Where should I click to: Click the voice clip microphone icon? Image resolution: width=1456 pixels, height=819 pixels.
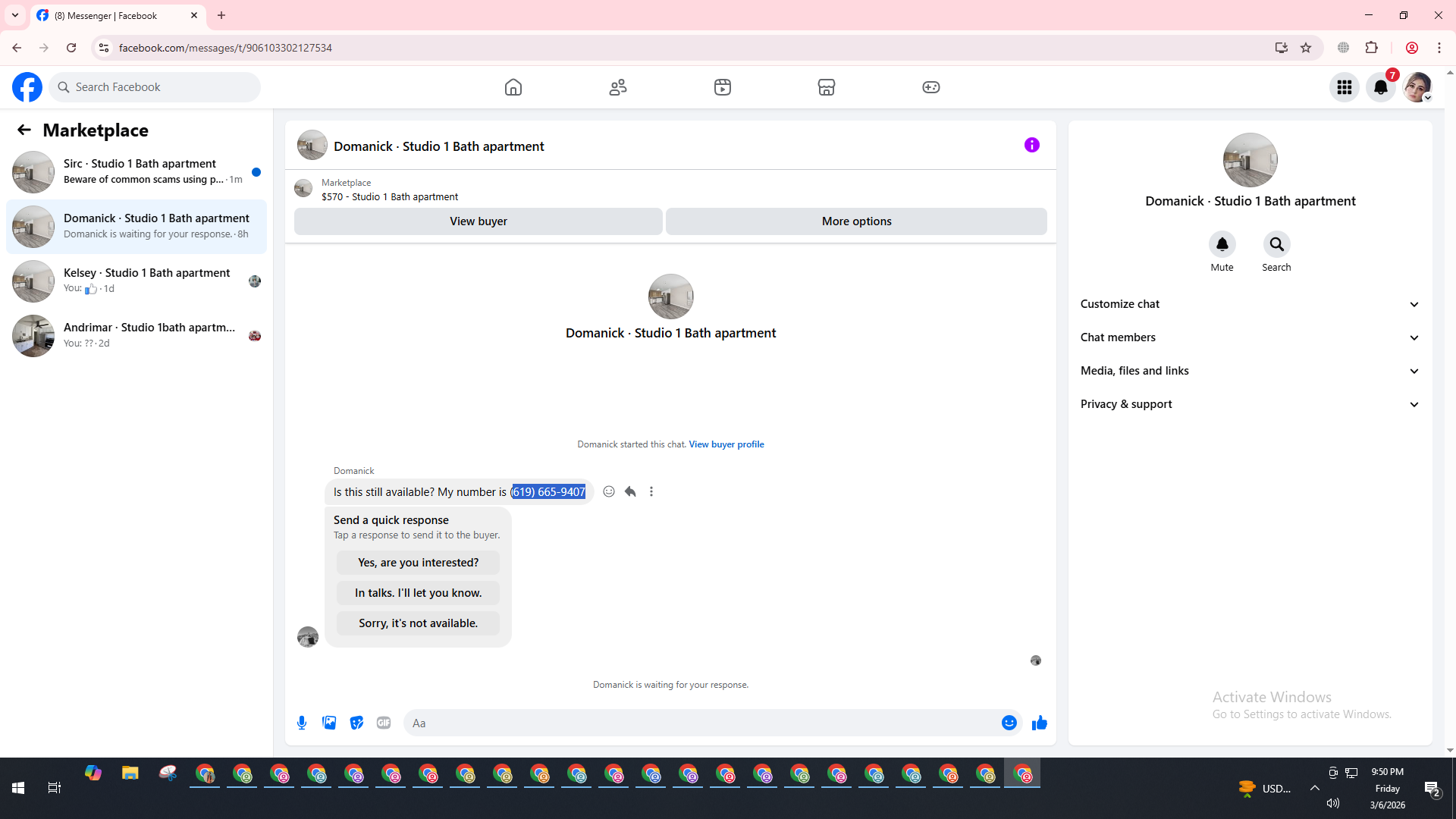[302, 723]
